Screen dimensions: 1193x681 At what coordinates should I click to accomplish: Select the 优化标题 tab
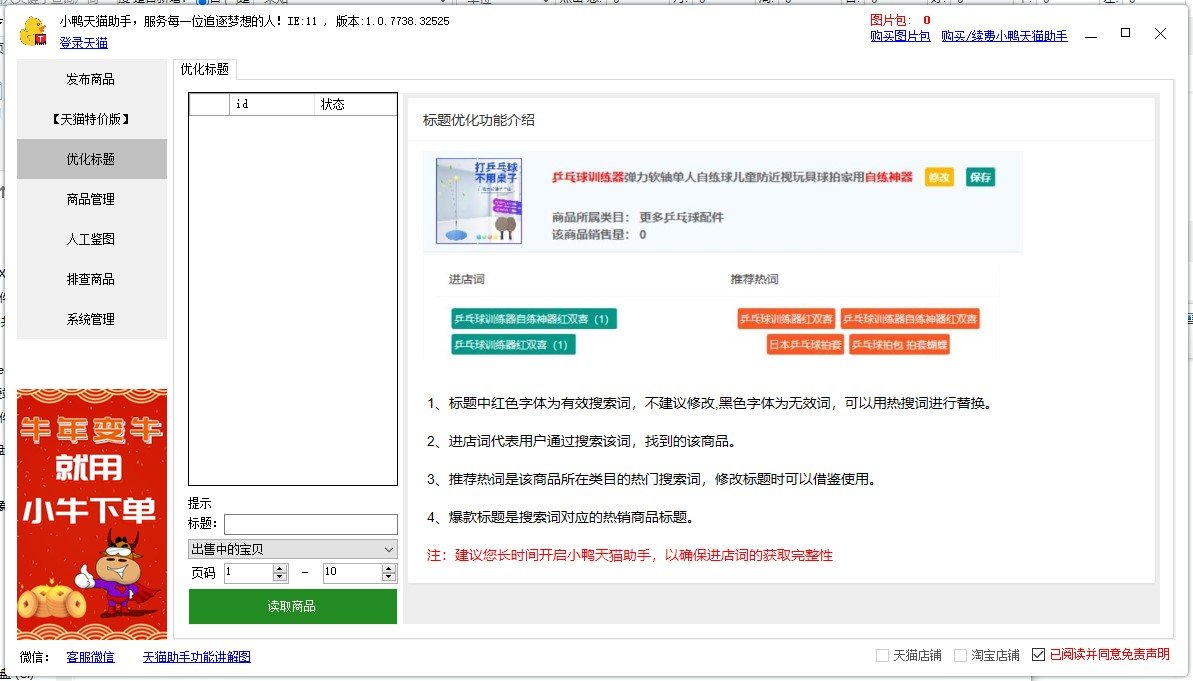204,69
